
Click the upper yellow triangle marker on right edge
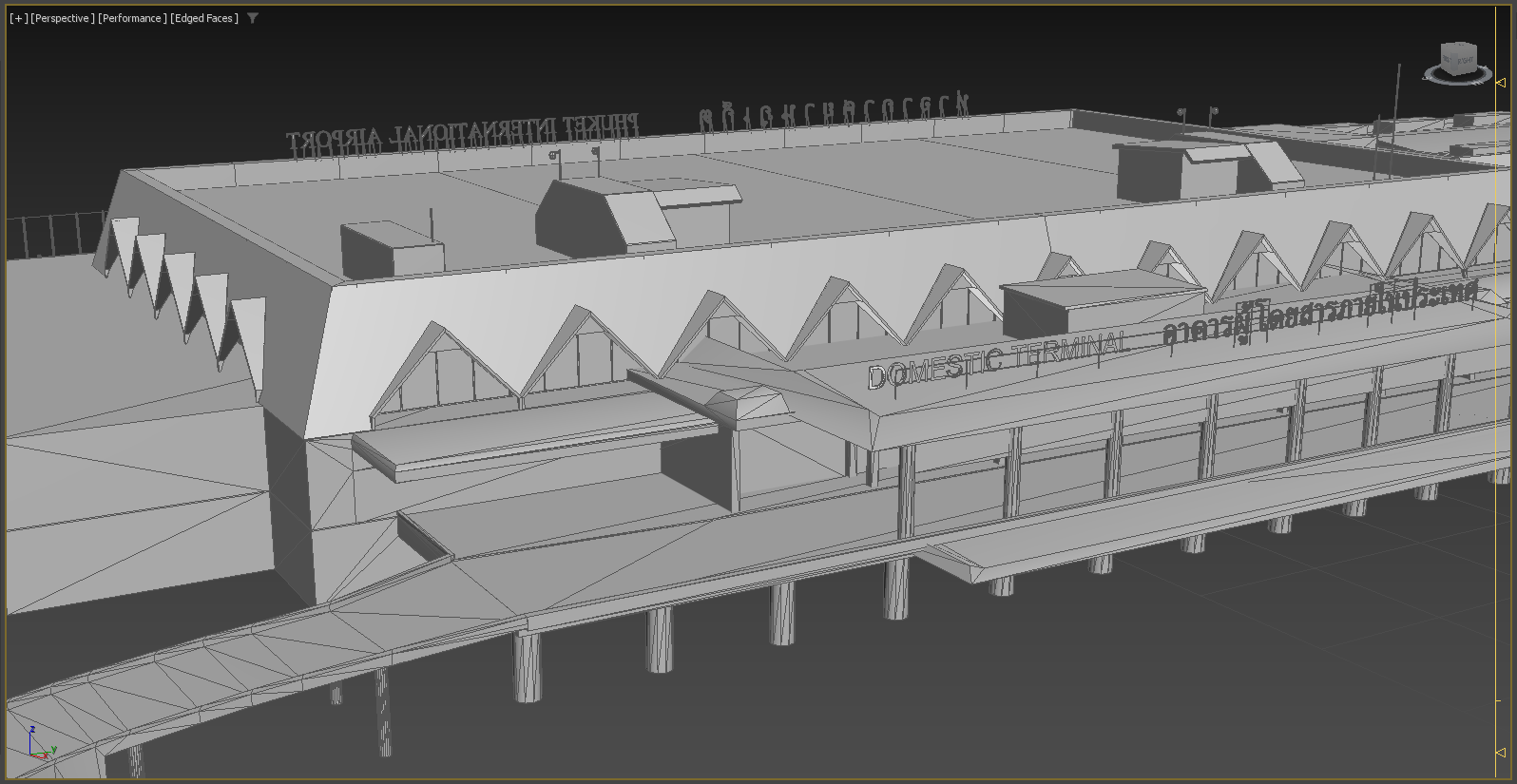(x=1501, y=83)
